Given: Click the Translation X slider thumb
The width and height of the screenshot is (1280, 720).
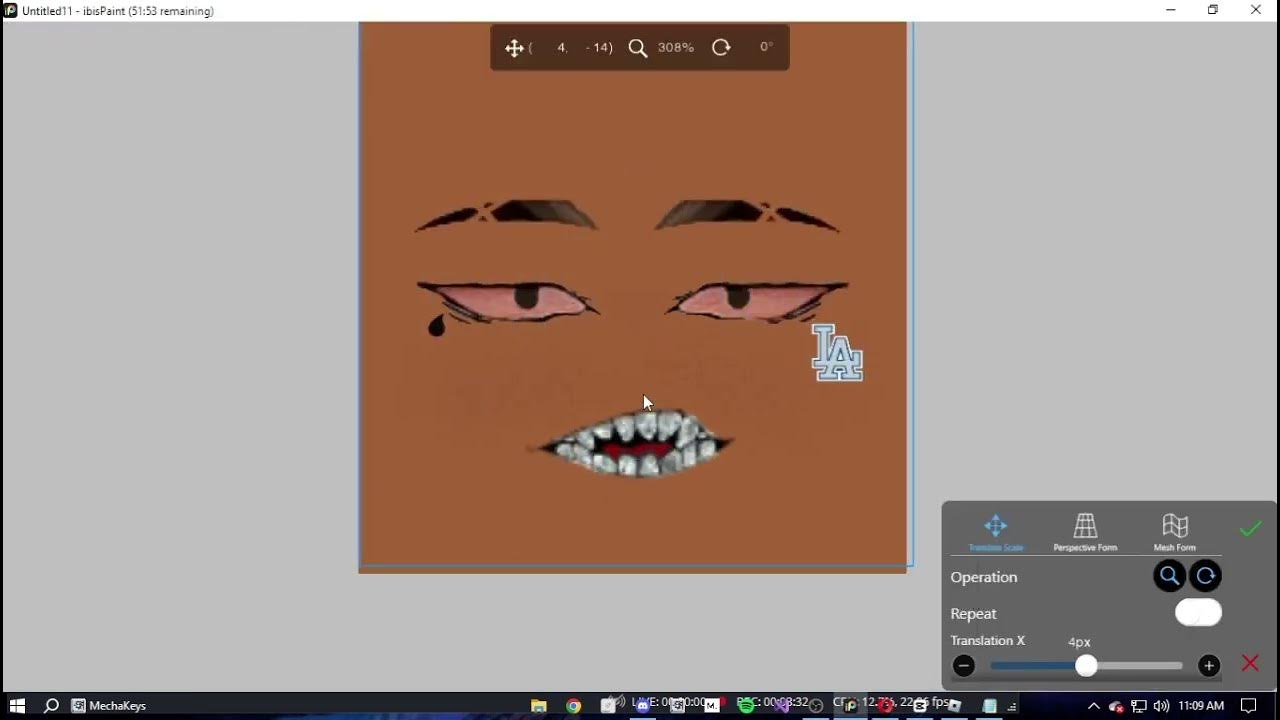Looking at the screenshot, I should pyautogui.click(x=1086, y=665).
